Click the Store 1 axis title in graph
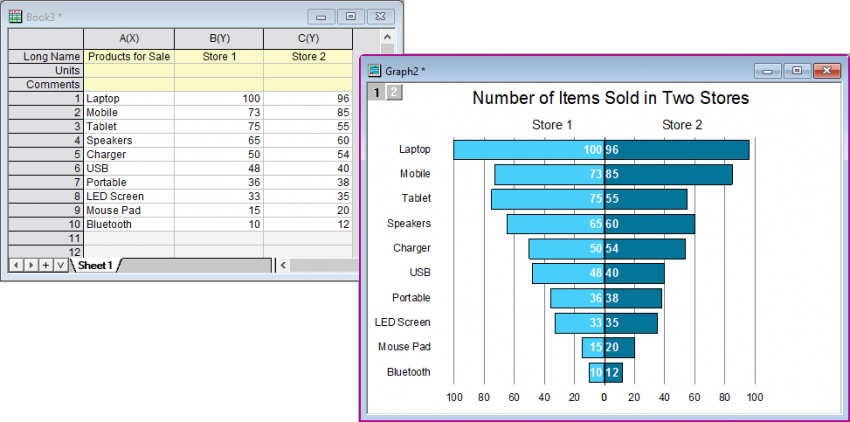This screenshot has height=422, width=850. tap(552, 125)
